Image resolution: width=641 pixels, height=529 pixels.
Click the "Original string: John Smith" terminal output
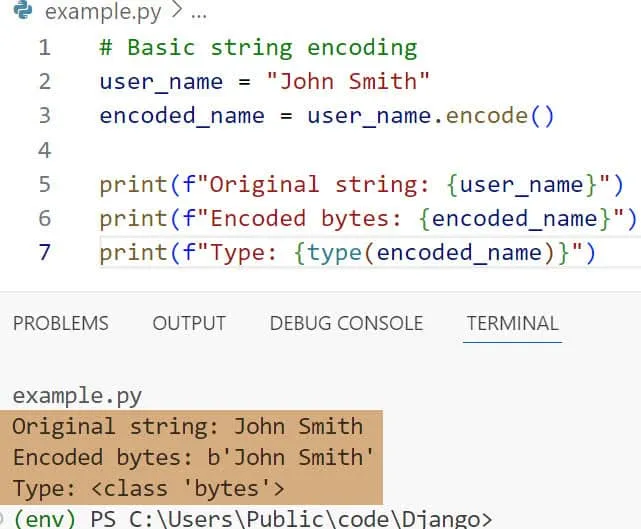point(188,427)
